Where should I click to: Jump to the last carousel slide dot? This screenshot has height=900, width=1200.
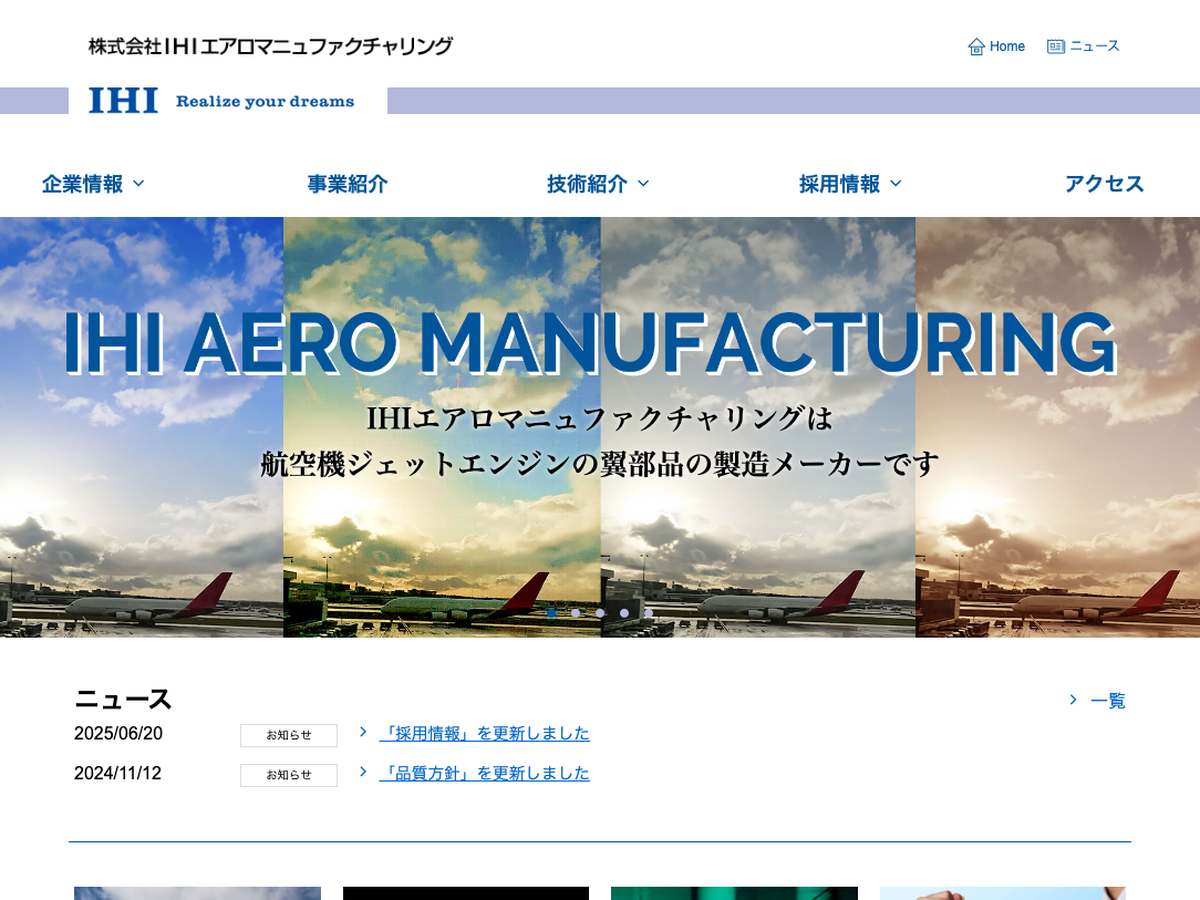648,613
